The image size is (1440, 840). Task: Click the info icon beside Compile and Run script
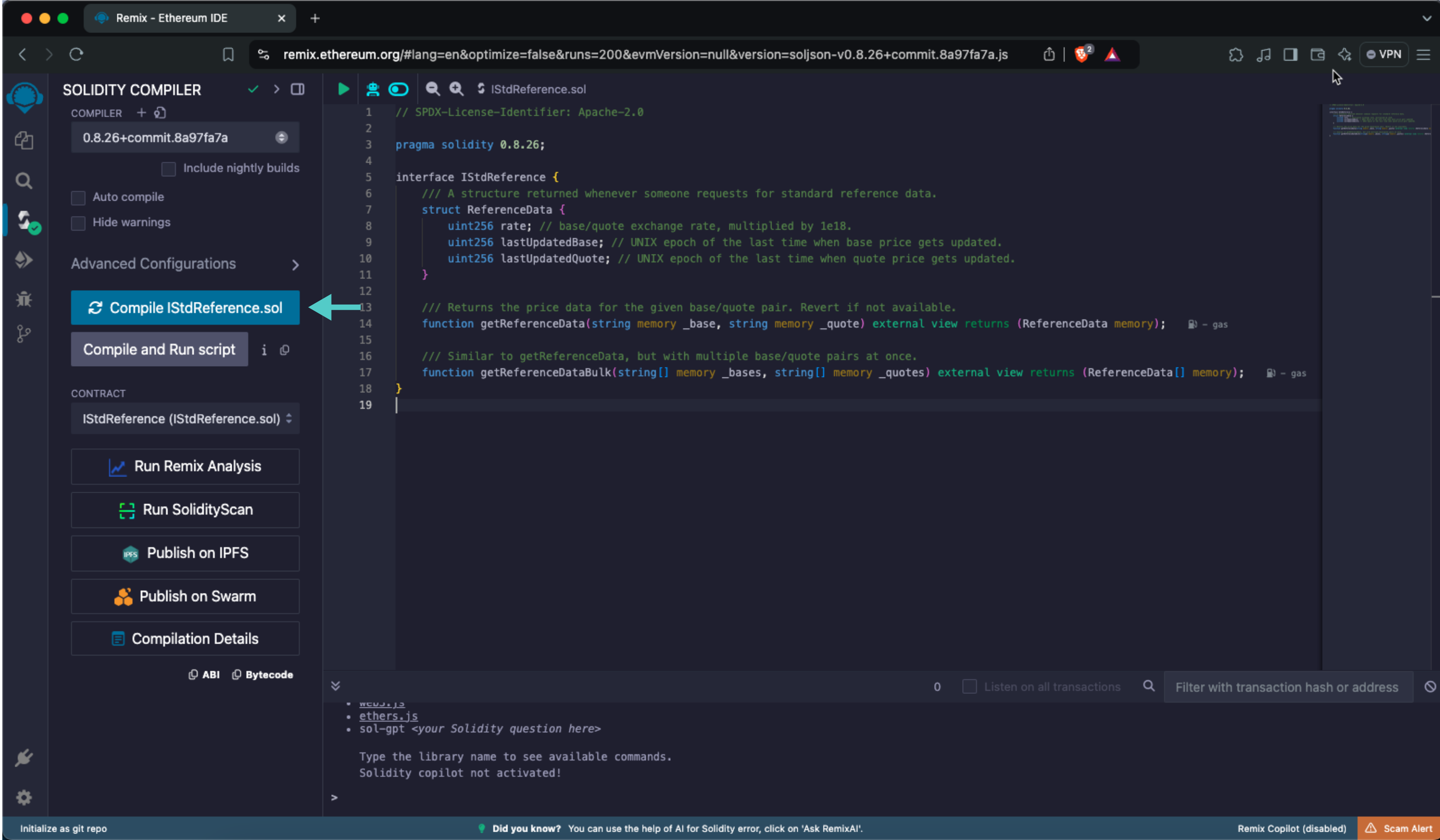[264, 350]
